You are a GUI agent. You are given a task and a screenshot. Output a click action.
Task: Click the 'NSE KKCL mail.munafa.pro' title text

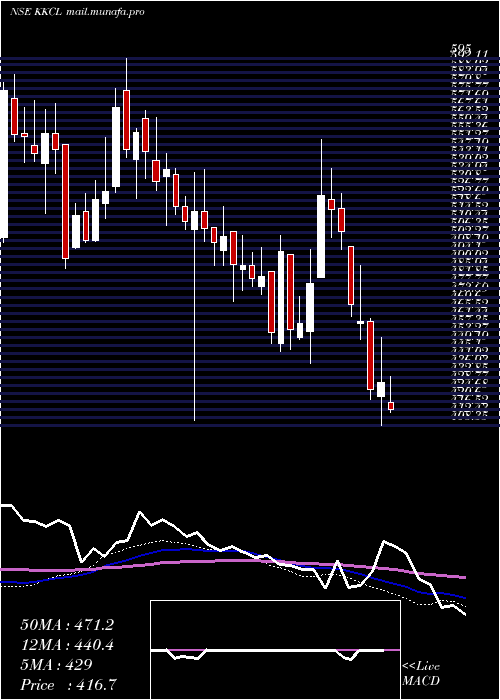(x=77, y=12)
